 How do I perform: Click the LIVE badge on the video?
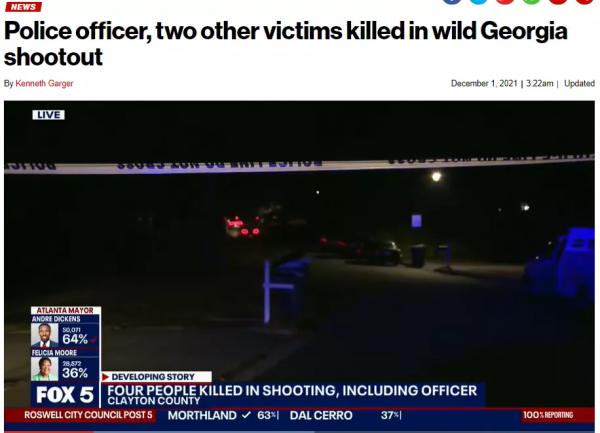point(49,115)
